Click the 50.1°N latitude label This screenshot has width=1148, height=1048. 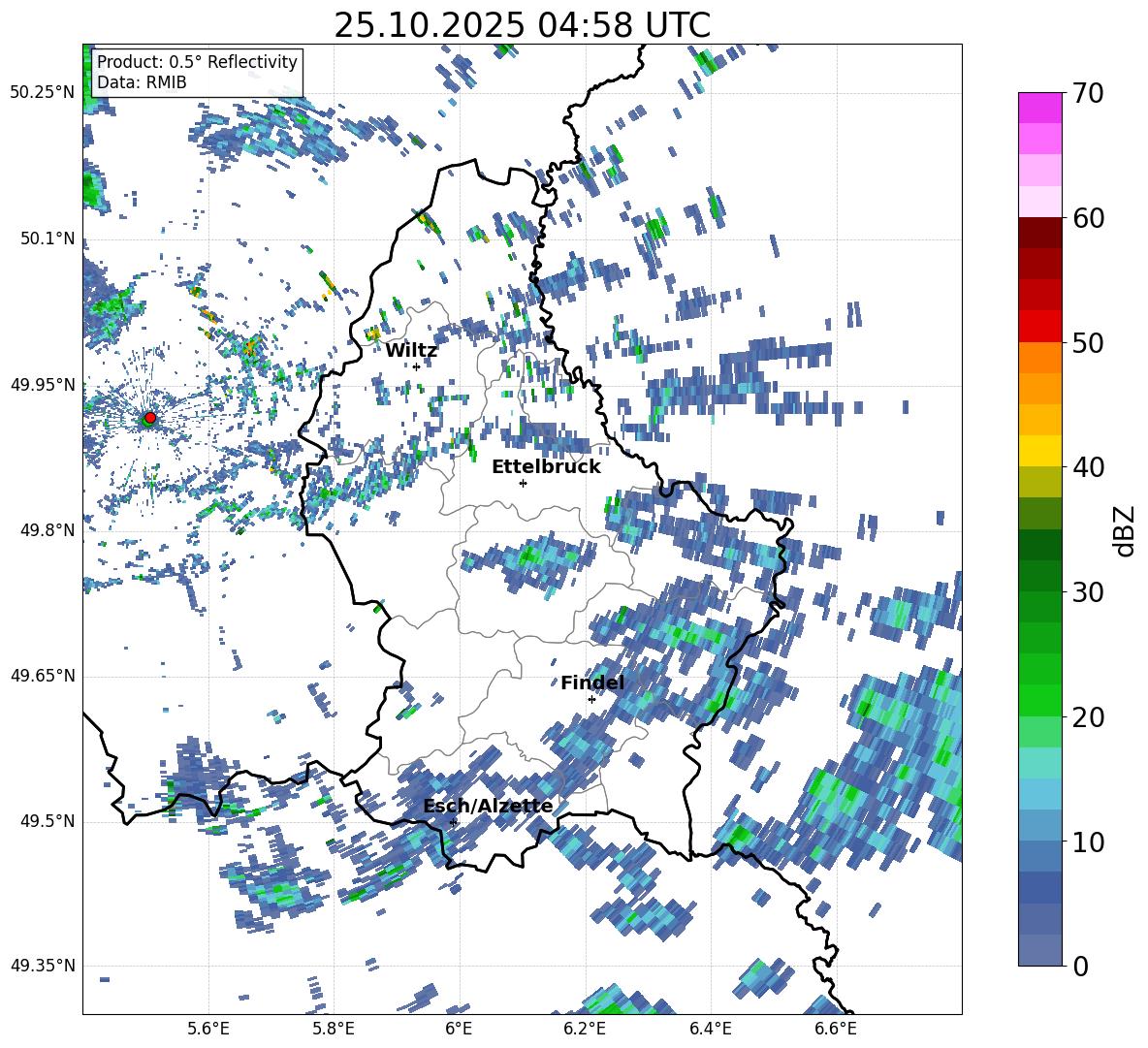coord(47,238)
